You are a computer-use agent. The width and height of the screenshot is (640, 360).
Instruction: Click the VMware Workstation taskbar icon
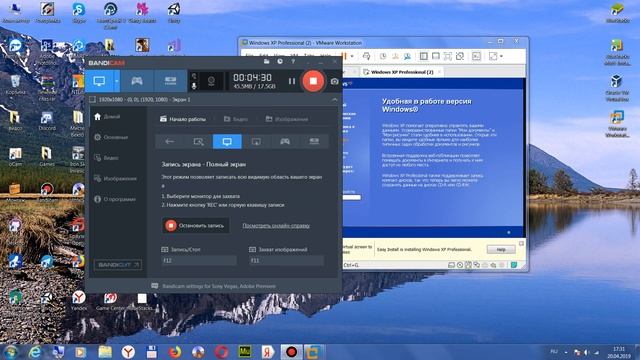[x=313, y=351]
